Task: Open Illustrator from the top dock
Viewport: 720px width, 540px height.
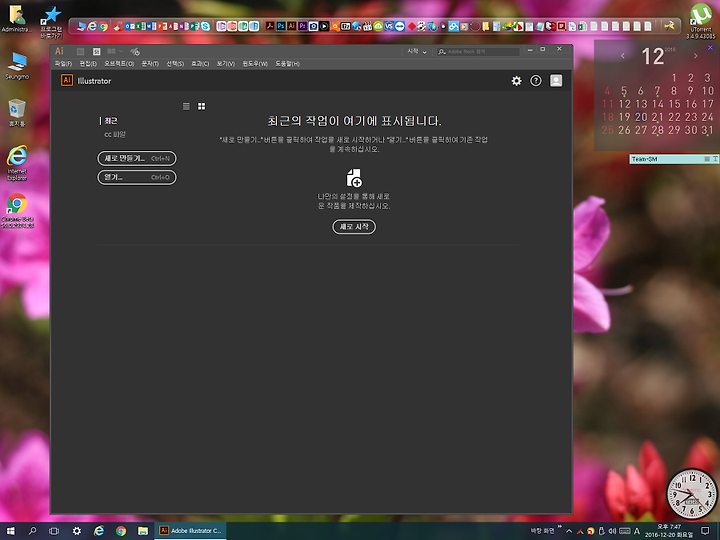Action: point(292,26)
